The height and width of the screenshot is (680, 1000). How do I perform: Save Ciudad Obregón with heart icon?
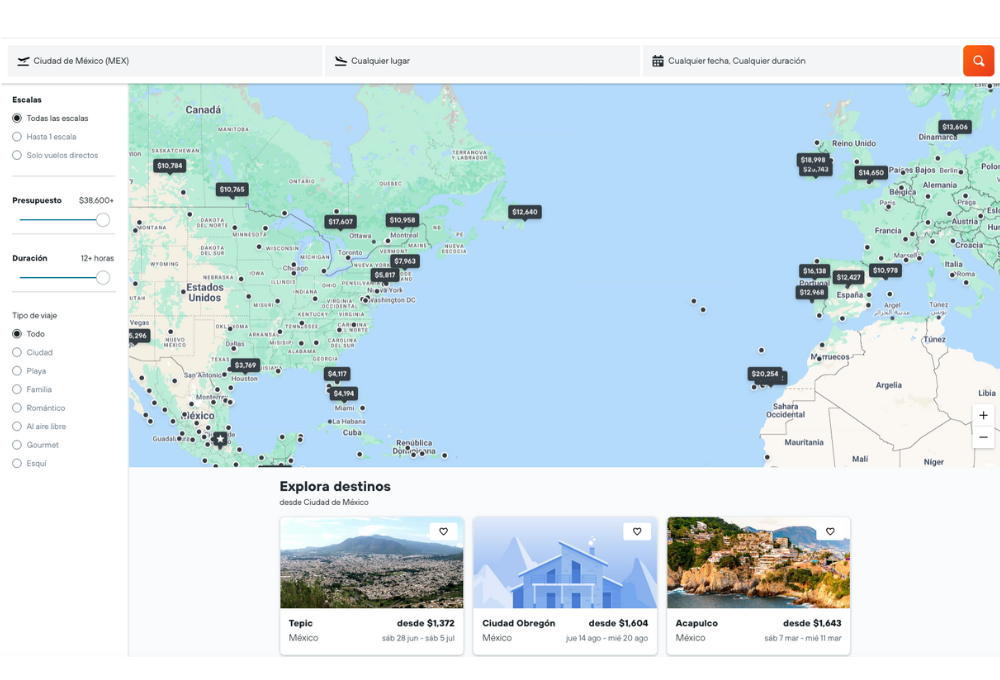tap(637, 532)
